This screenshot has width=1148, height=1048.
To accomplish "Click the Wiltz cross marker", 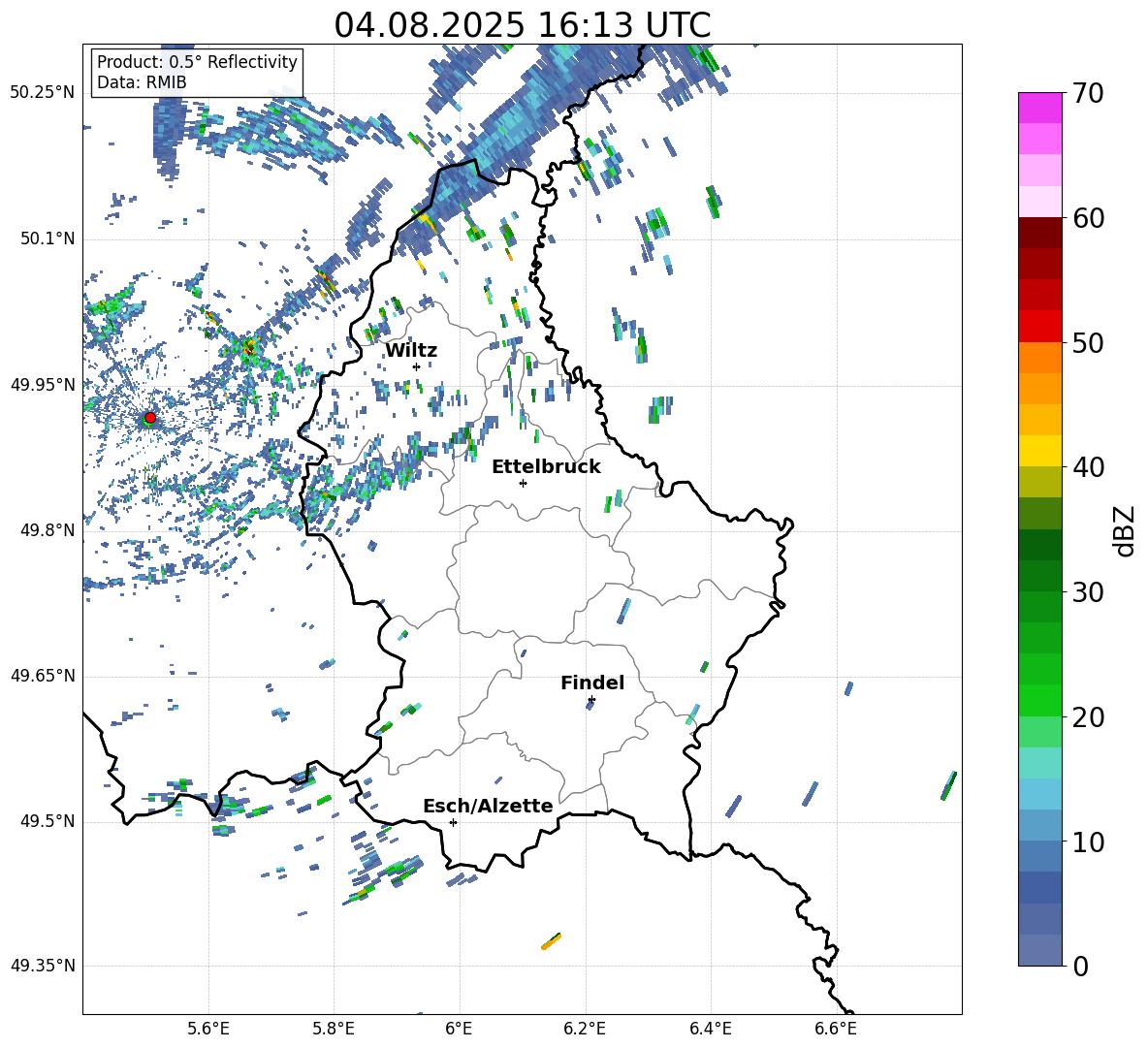I will coord(416,366).
